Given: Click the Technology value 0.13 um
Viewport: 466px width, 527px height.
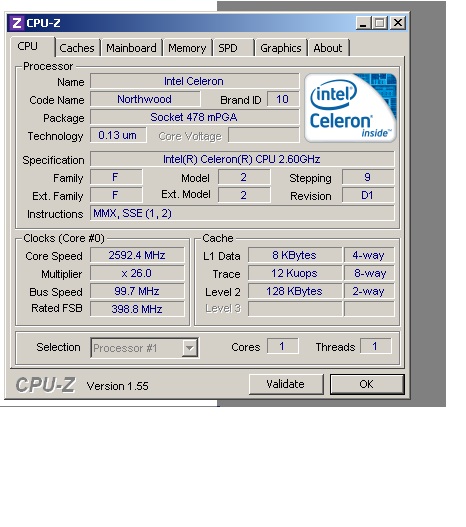Looking at the screenshot, I should (118, 135).
